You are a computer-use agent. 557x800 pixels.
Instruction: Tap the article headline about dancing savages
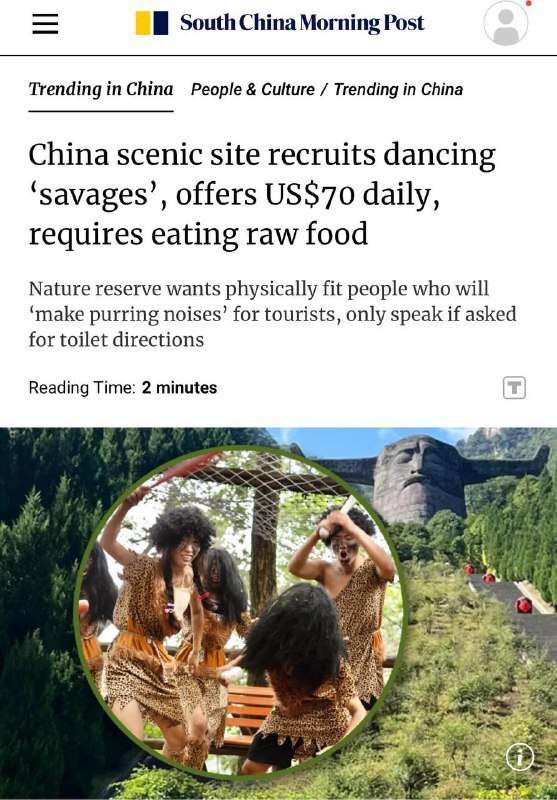[x=262, y=194]
